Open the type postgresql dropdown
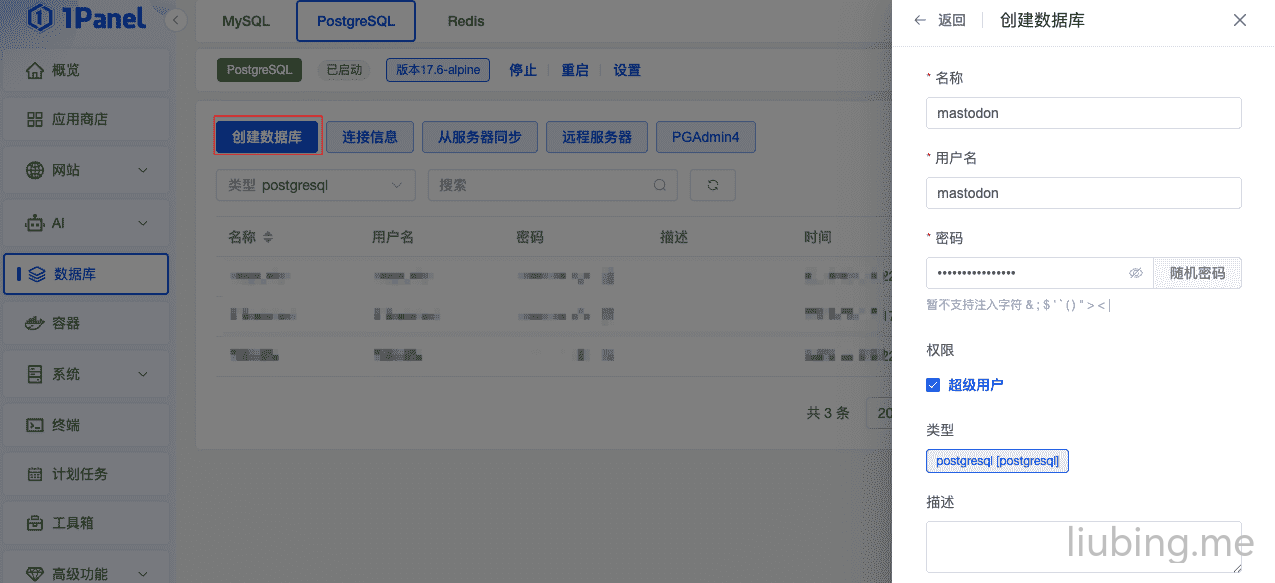Image resolution: width=1275 pixels, height=583 pixels. point(315,185)
